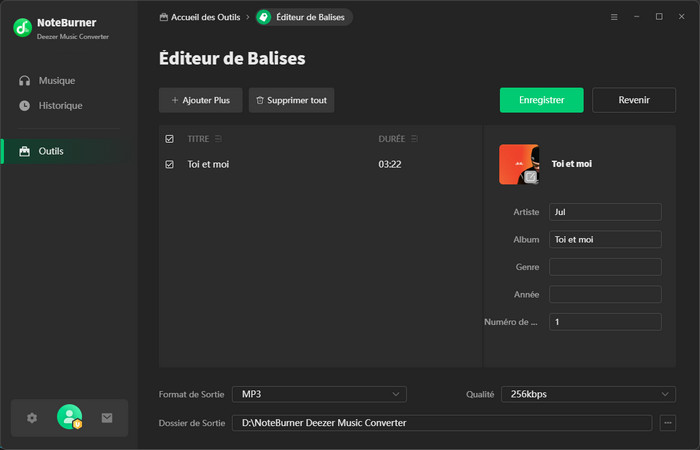Screen dimensions: 700x450
Task: Select the Toi et moi track row
Action: (321, 164)
